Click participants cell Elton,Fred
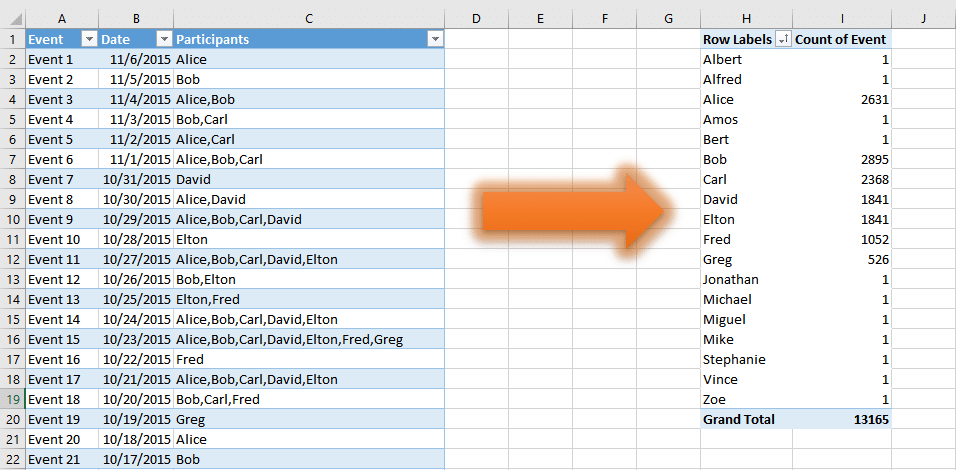The width and height of the screenshot is (956, 470). (309, 299)
